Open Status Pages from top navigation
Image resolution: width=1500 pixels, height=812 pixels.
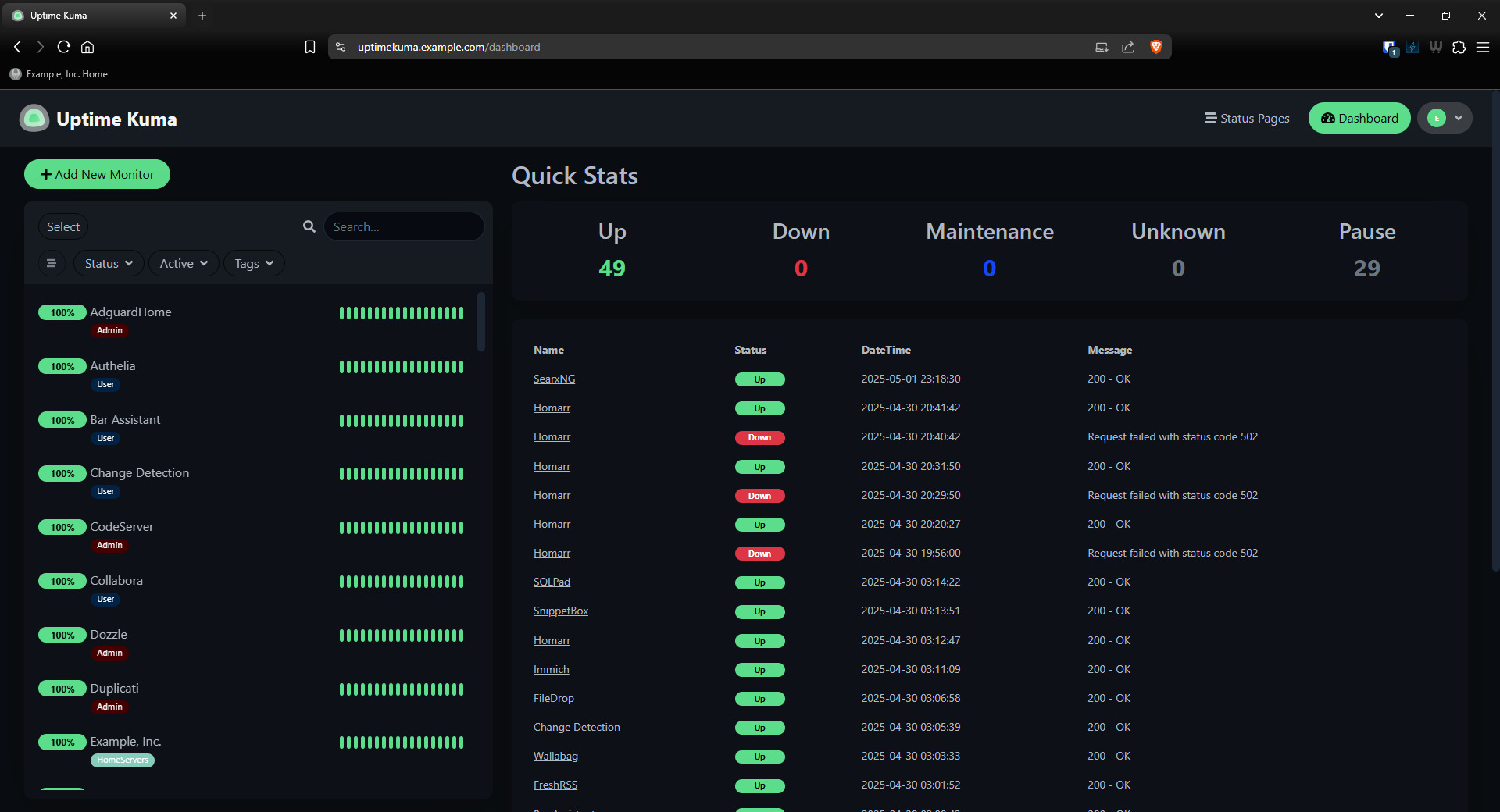tap(1247, 118)
